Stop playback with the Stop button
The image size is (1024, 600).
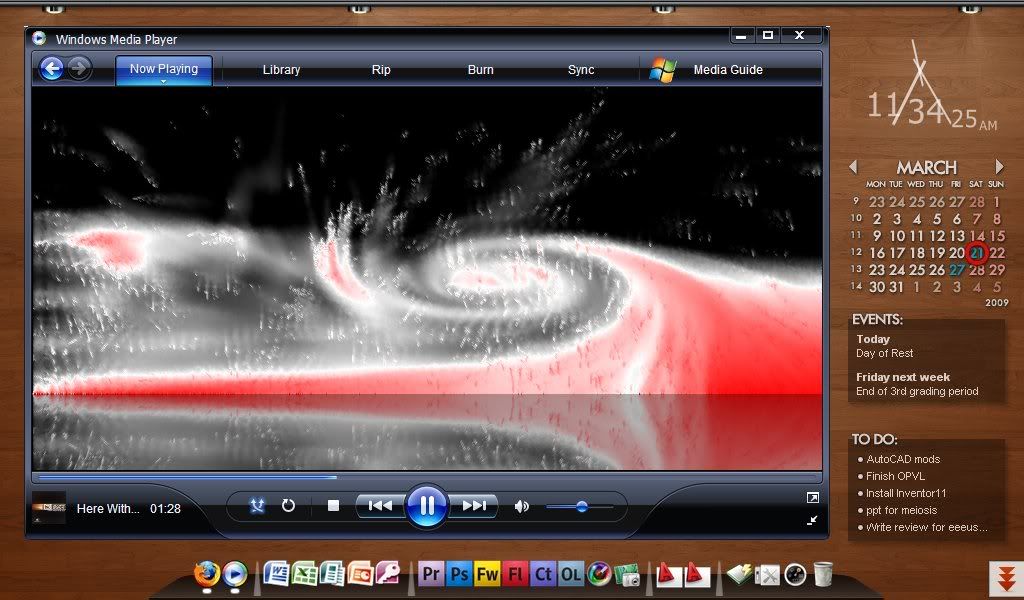(333, 506)
